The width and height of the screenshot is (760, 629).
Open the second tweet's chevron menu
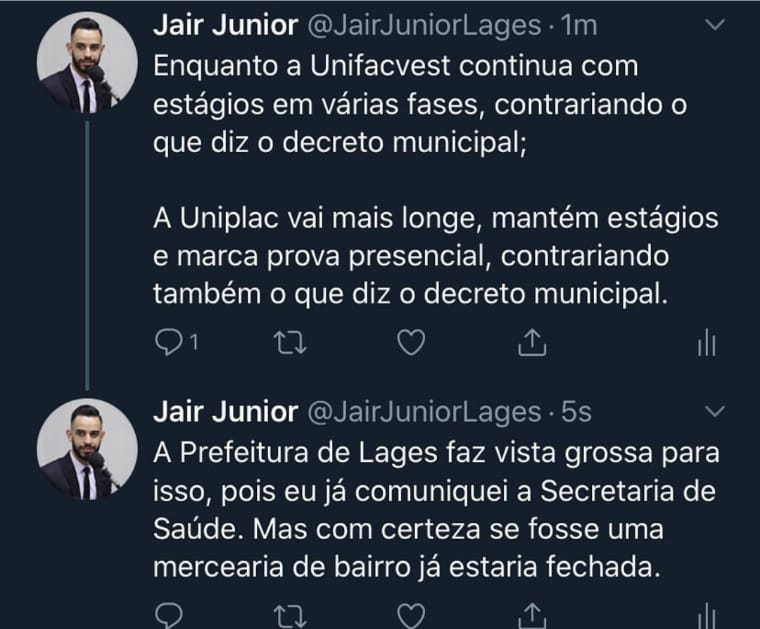click(x=715, y=411)
